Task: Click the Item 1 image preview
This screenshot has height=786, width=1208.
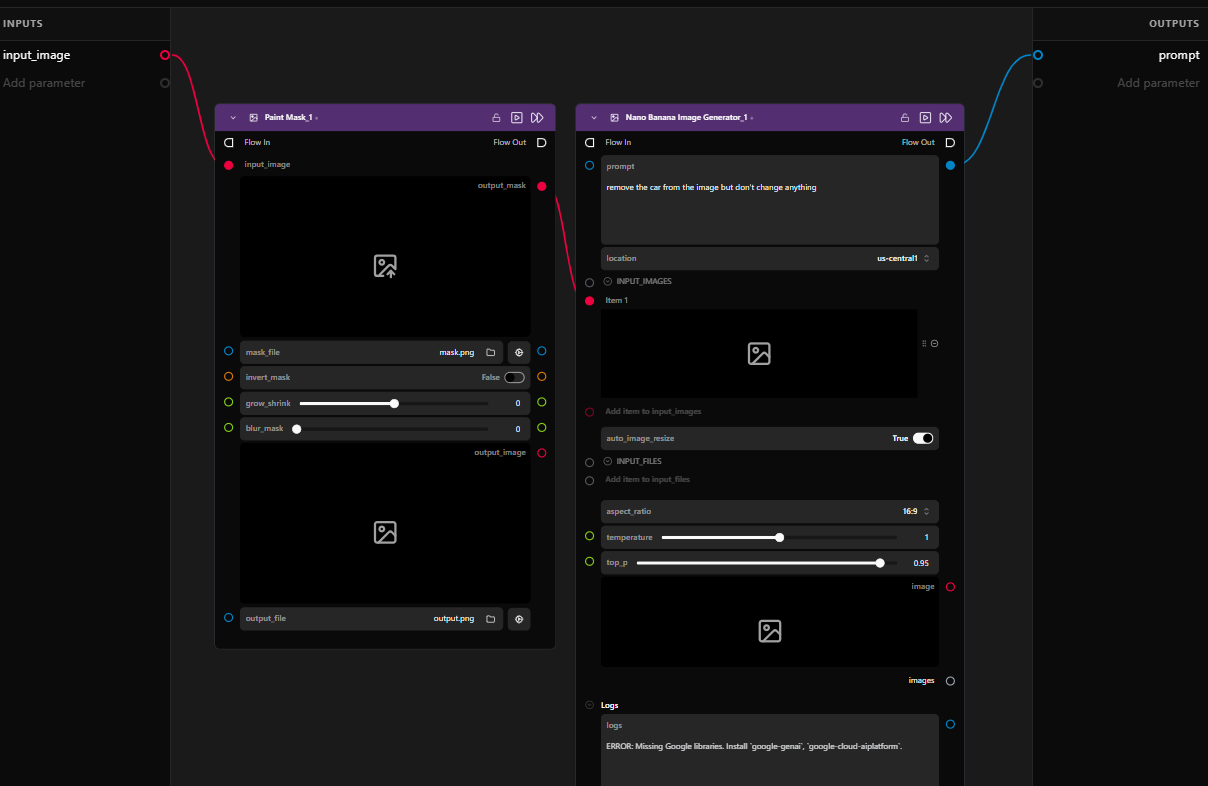Action: (x=759, y=353)
